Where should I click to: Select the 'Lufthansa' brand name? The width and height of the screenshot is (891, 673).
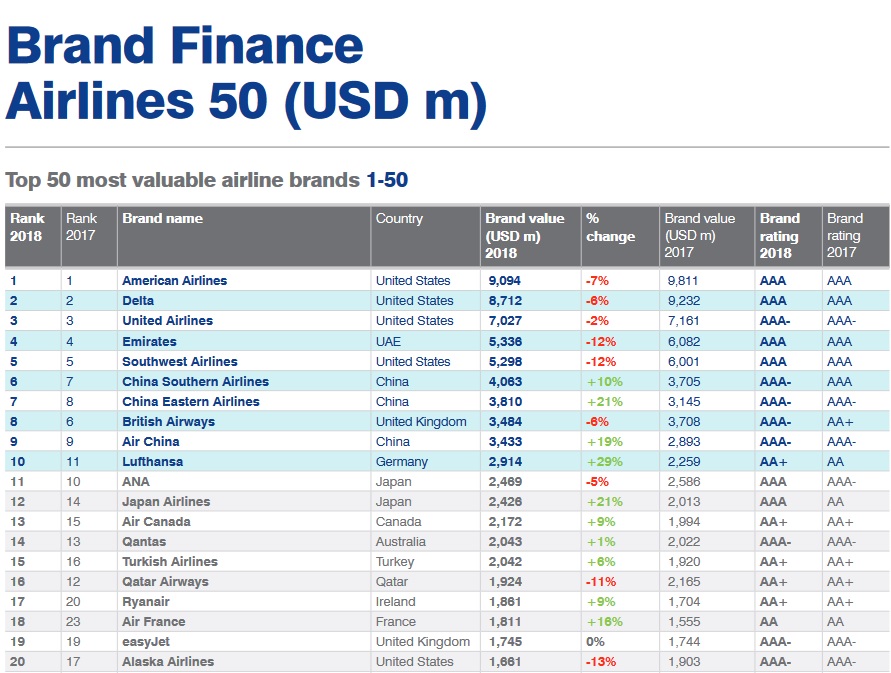pyautogui.click(x=152, y=462)
